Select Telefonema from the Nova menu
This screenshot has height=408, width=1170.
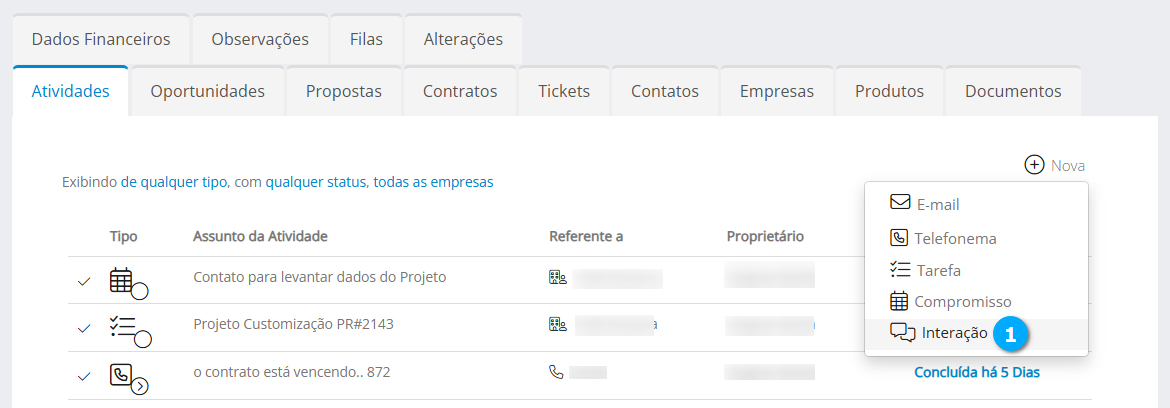pos(954,238)
